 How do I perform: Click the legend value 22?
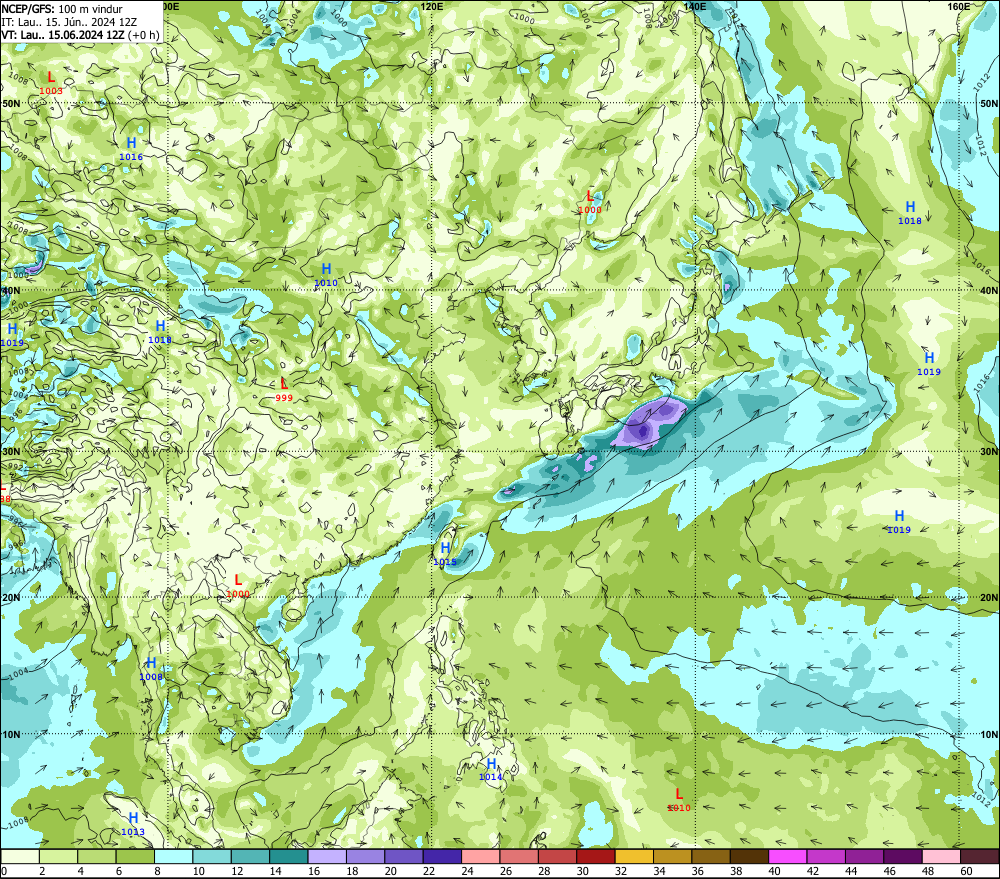coord(429,871)
